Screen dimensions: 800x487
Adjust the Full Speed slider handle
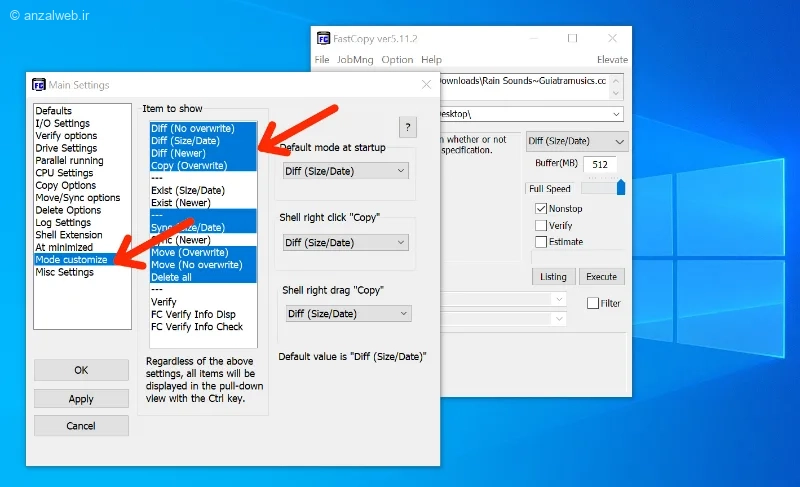[620, 187]
